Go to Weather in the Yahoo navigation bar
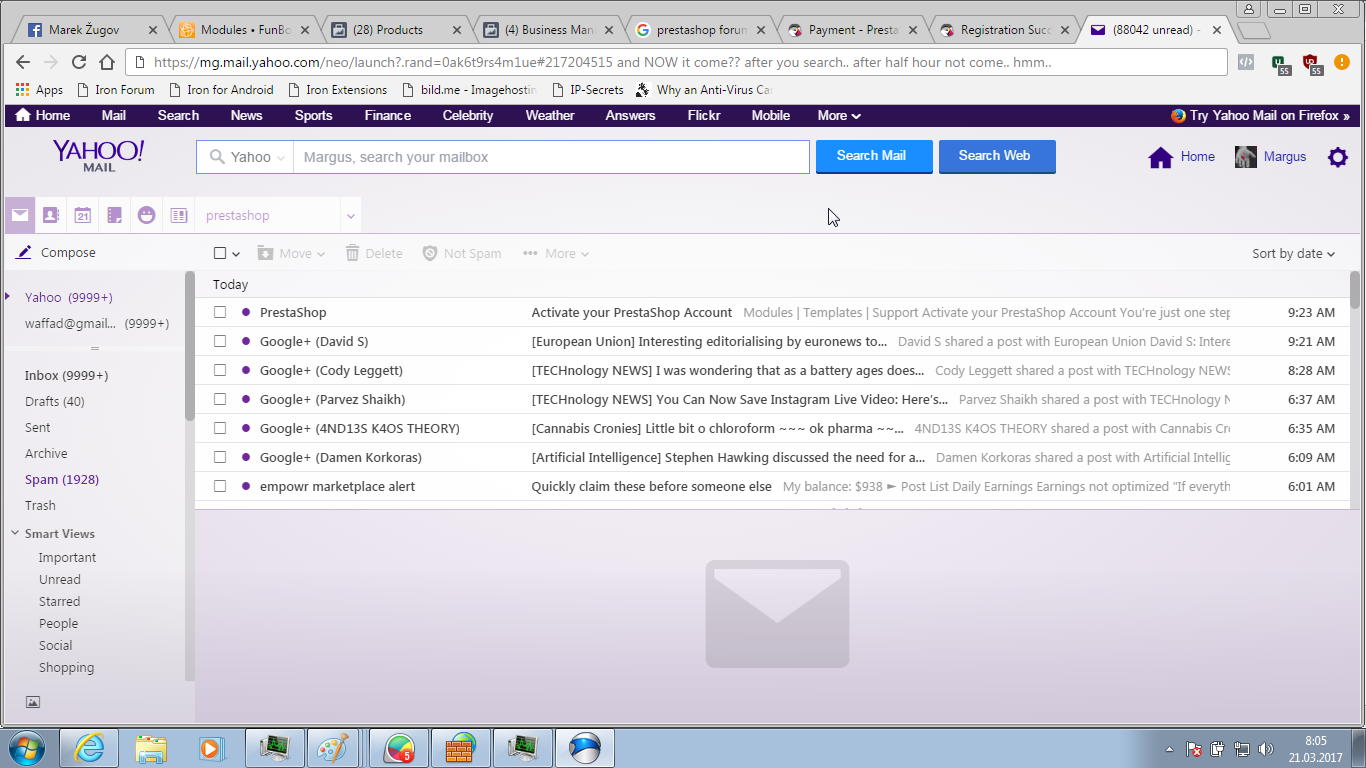1366x768 pixels. coord(550,115)
